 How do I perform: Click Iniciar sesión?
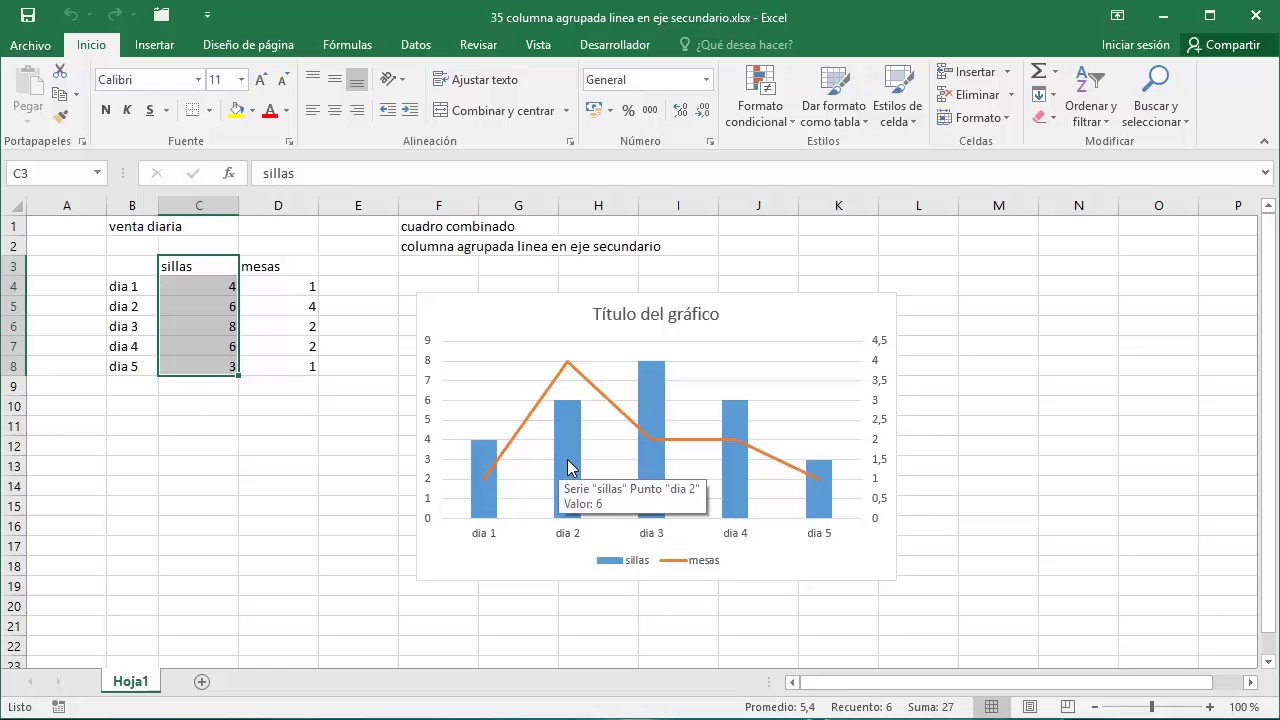(x=1135, y=45)
